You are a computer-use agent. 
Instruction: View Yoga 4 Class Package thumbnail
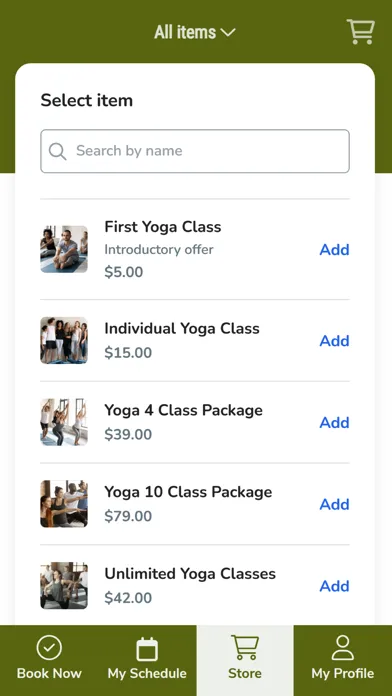point(64,422)
